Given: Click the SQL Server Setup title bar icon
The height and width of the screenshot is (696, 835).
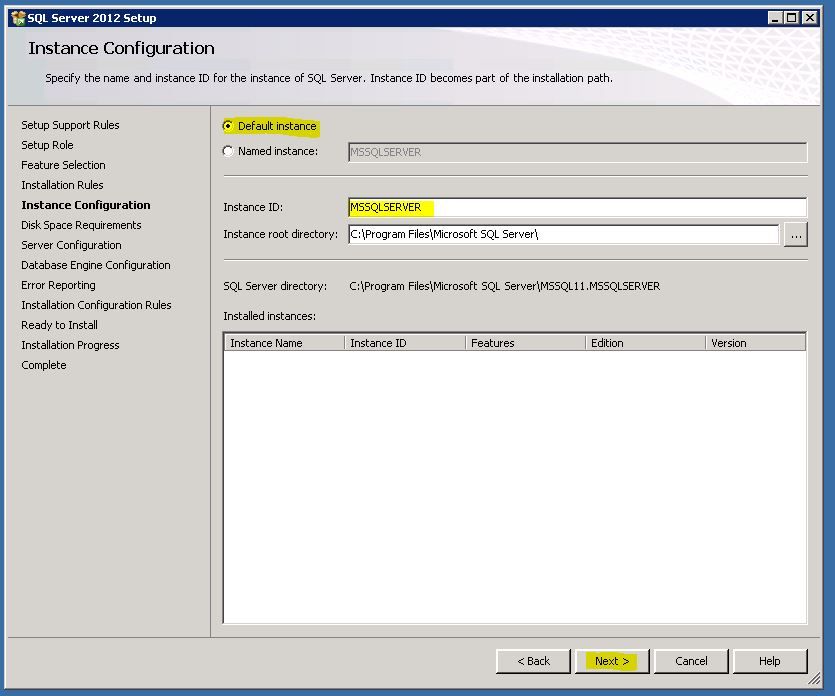Looking at the screenshot, I should click(x=18, y=18).
